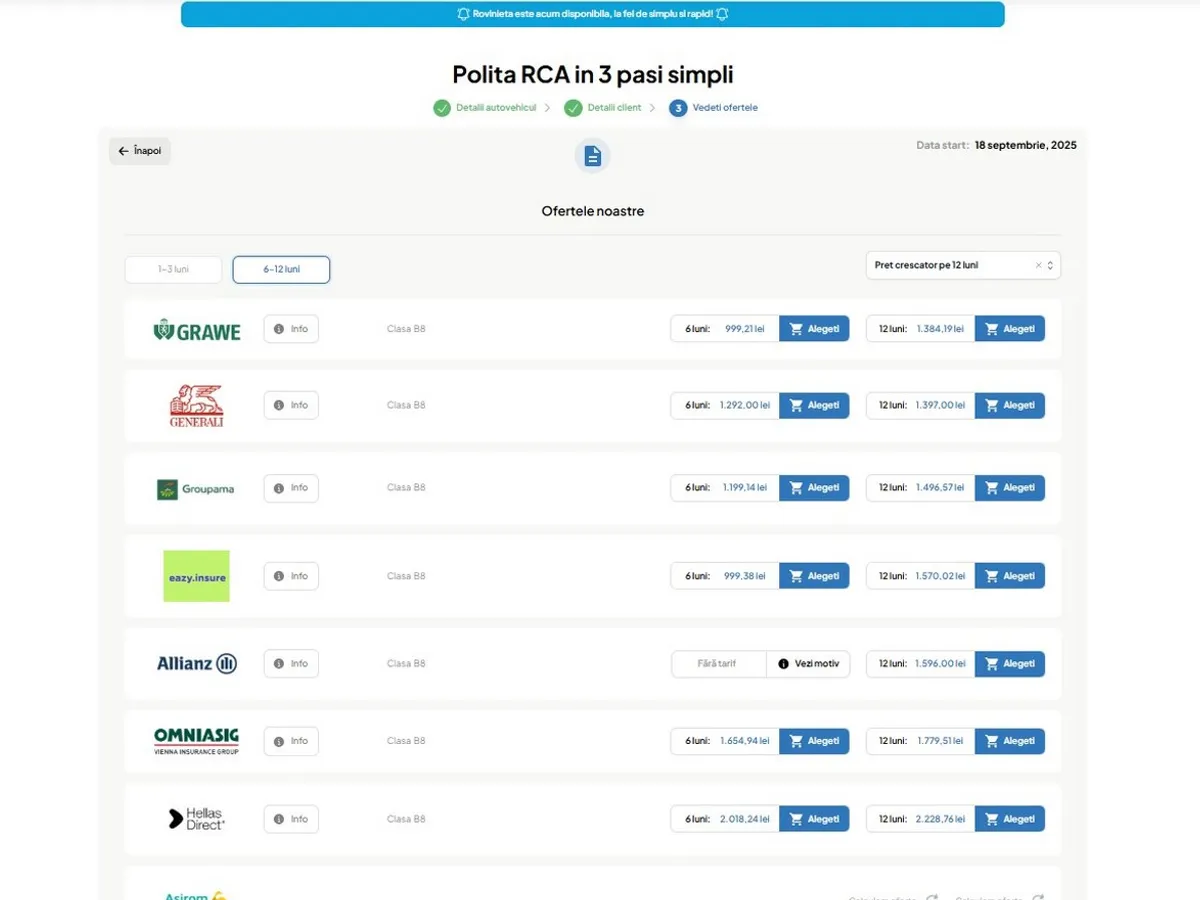The image size is (1200, 900).
Task: Choose GRAWE 12 luni offer with Alegeti
Action: click(1010, 329)
